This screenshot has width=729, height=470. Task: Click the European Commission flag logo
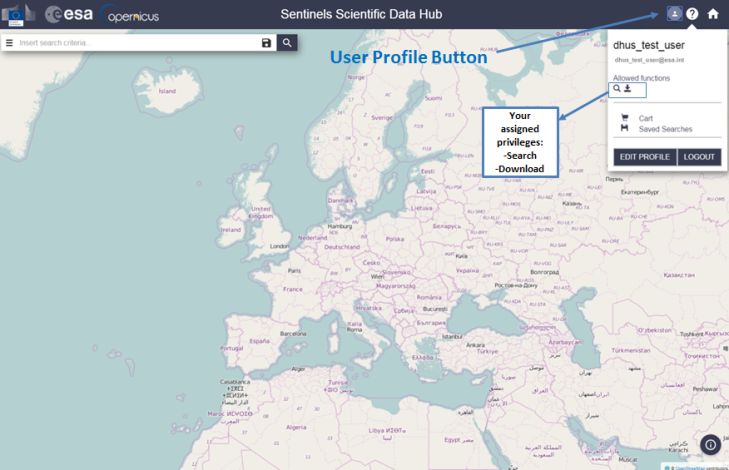18,14
